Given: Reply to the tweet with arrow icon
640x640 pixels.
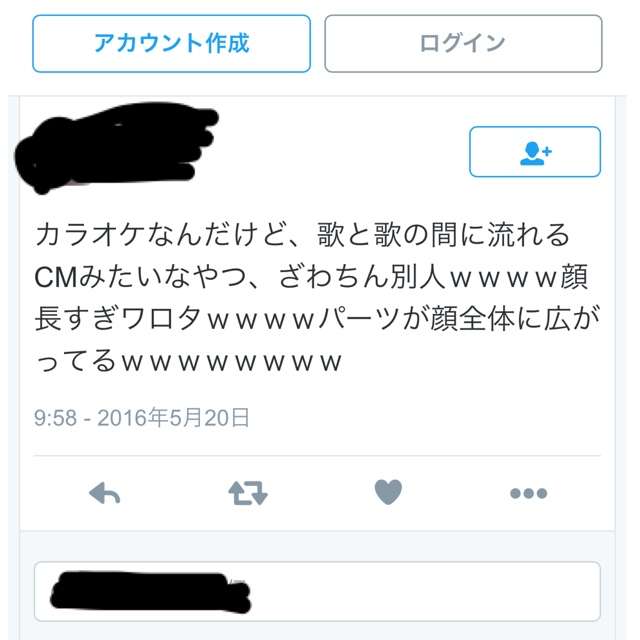Looking at the screenshot, I should coord(104,493).
